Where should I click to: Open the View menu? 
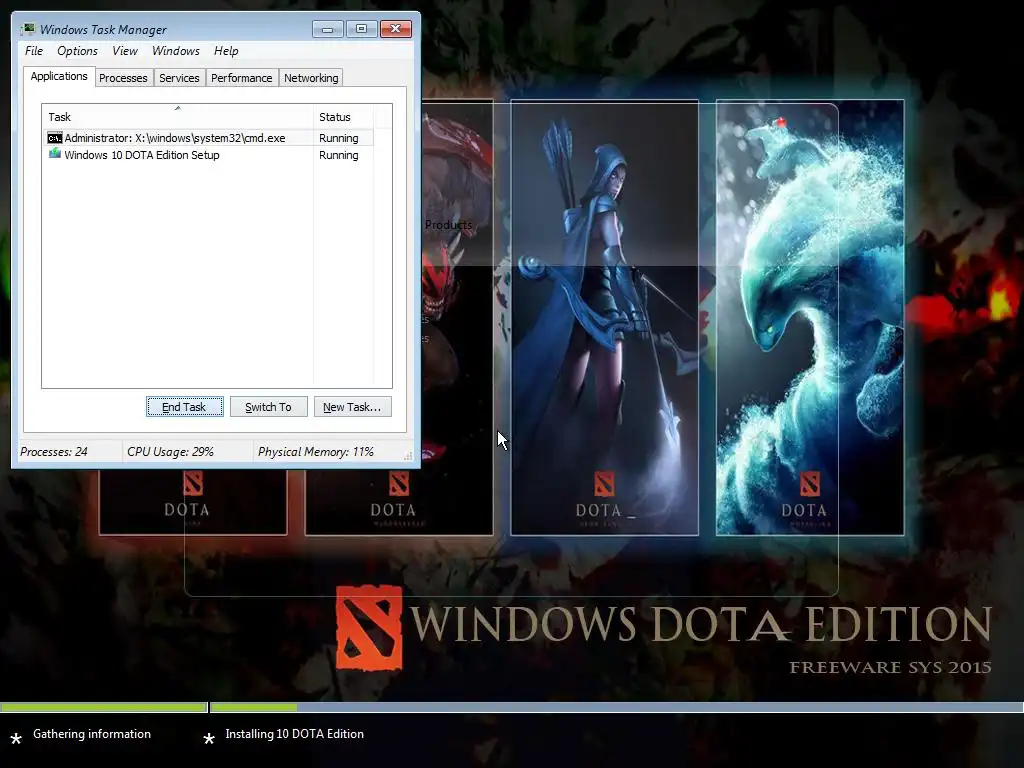click(x=125, y=51)
